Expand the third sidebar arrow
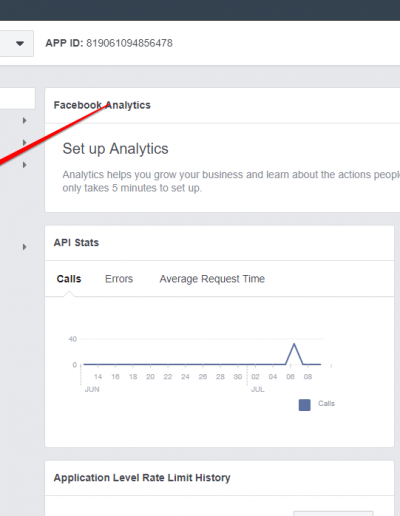This screenshot has width=400, height=516. [x=24, y=165]
